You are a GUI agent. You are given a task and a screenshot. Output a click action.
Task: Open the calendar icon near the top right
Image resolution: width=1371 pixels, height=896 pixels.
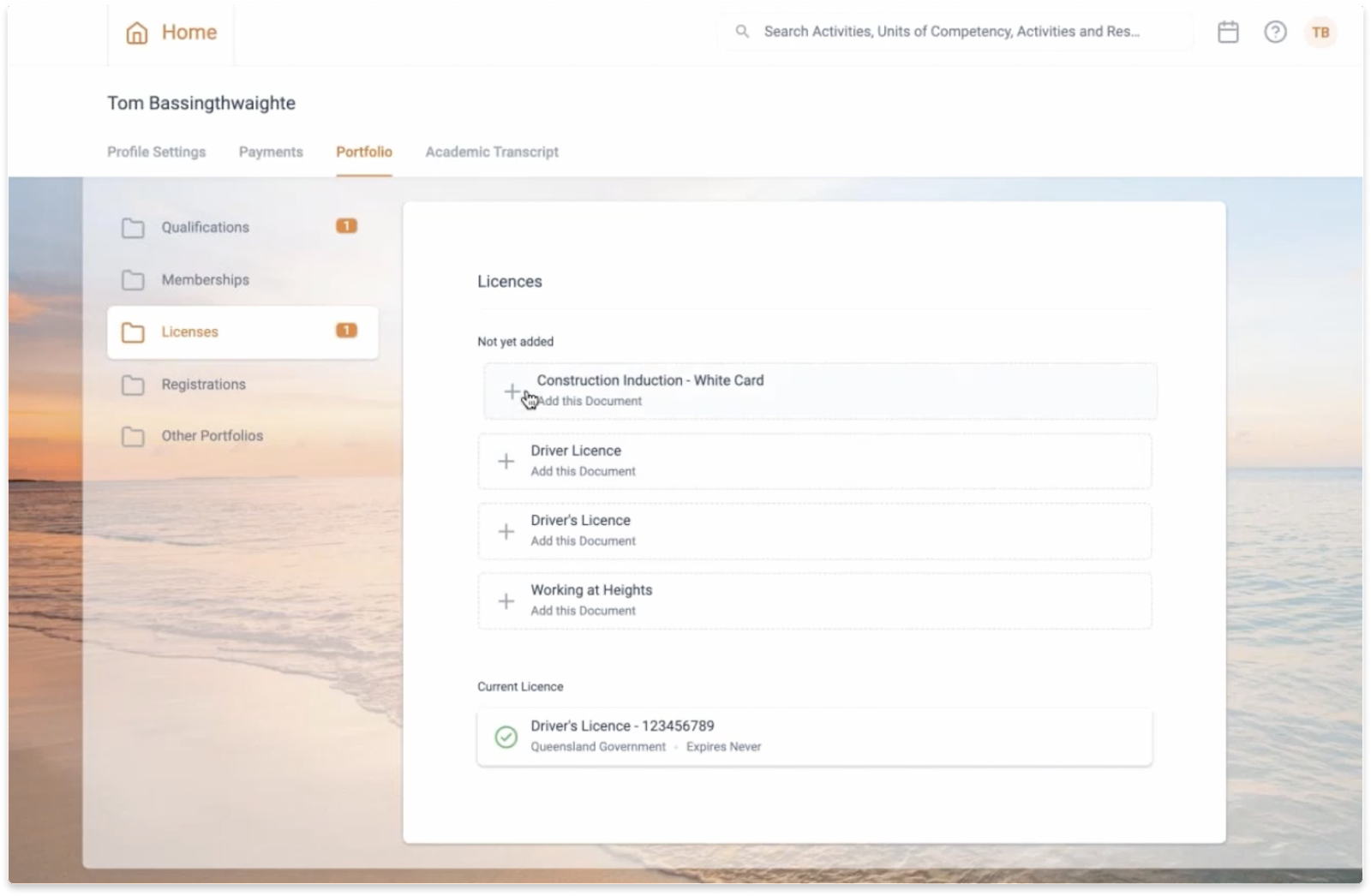[1228, 32]
